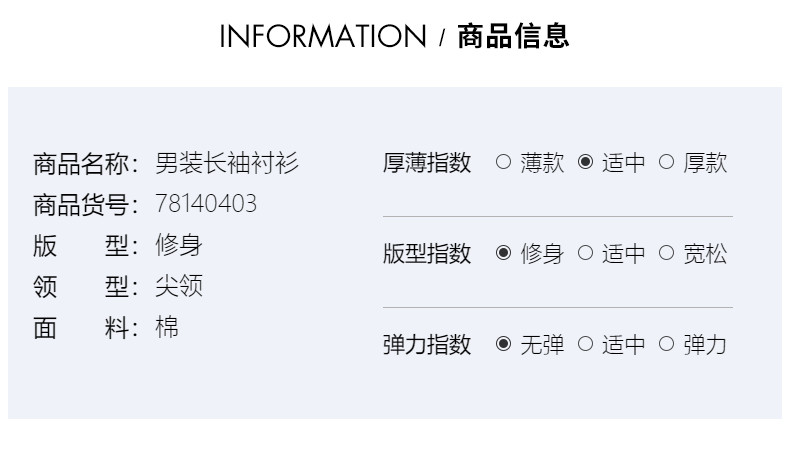
Task: Select 薄款 radio for 厚薄指数
Action: coord(503,162)
